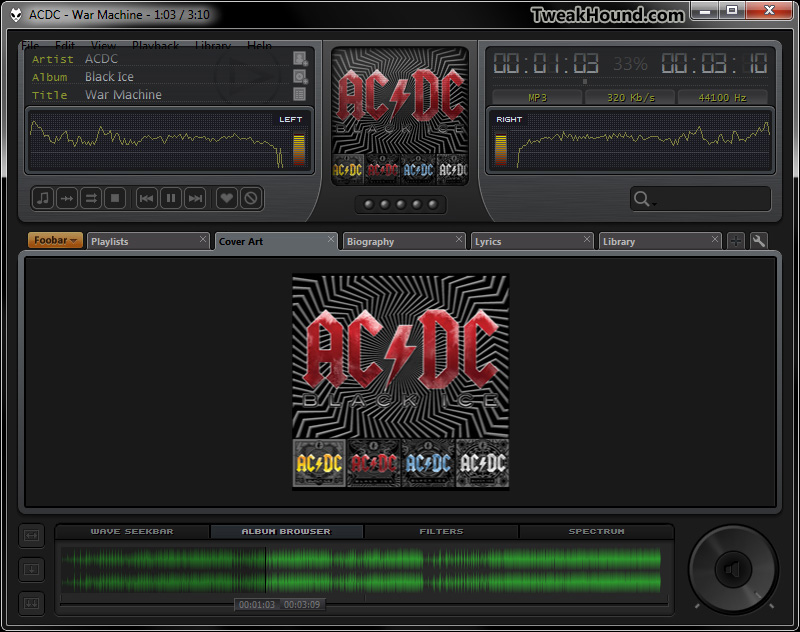Viewport: 800px width, 632px height.
Task: Select the Album Browser panel tab
Action: tap(287, 532)
